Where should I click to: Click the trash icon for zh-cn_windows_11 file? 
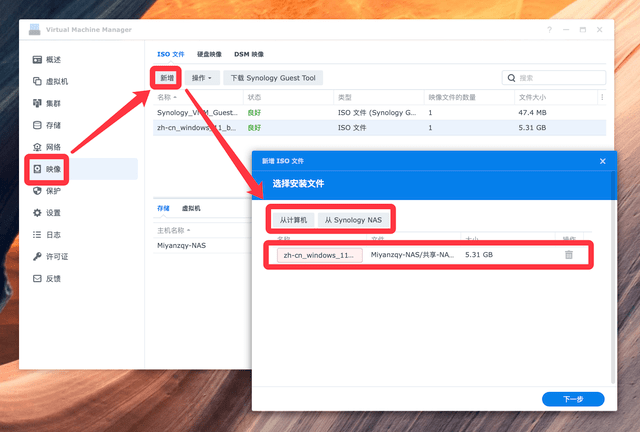point(569,255)
